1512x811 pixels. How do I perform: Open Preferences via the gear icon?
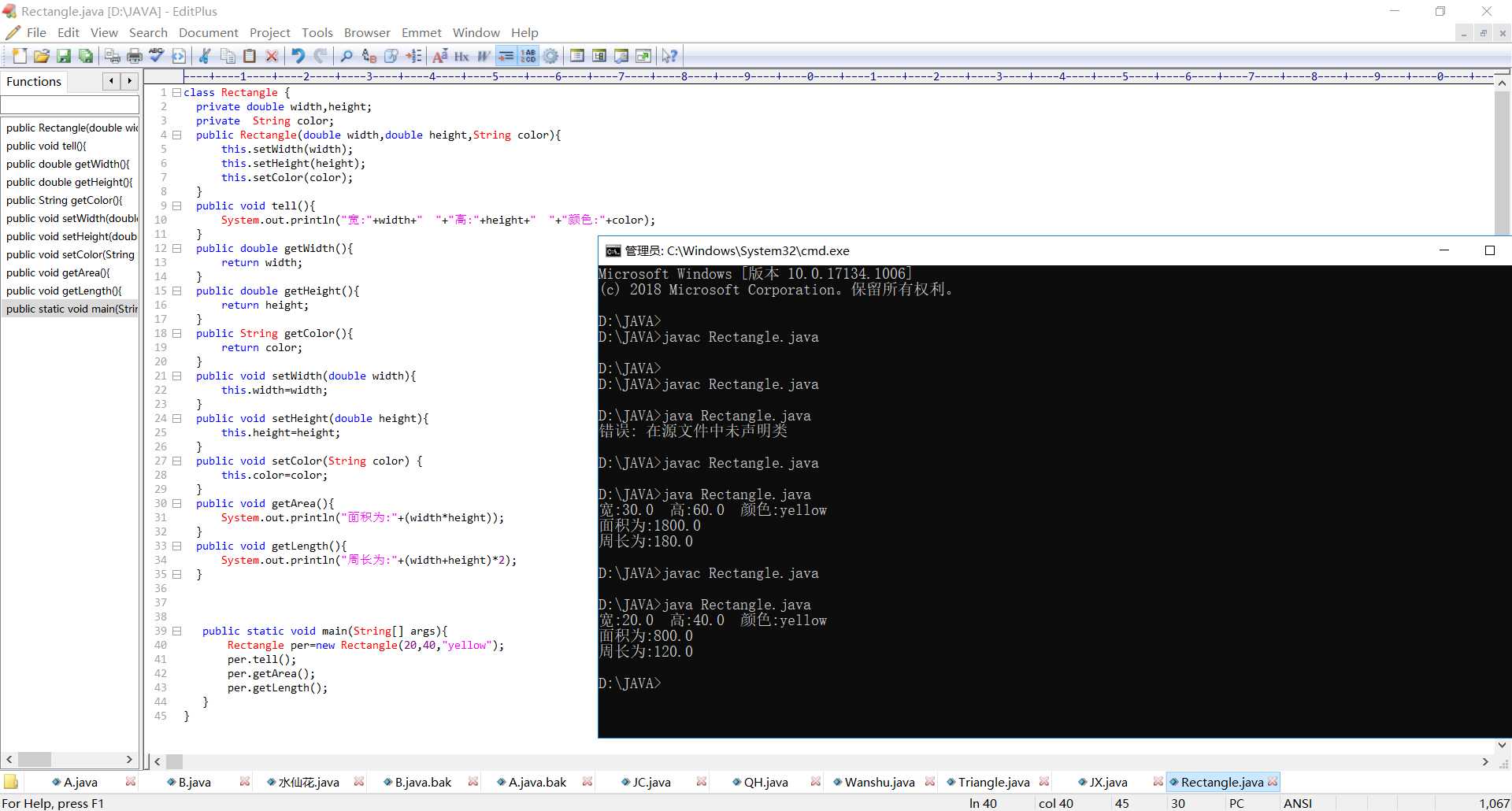pyautogui.click(x=550, y=56)
